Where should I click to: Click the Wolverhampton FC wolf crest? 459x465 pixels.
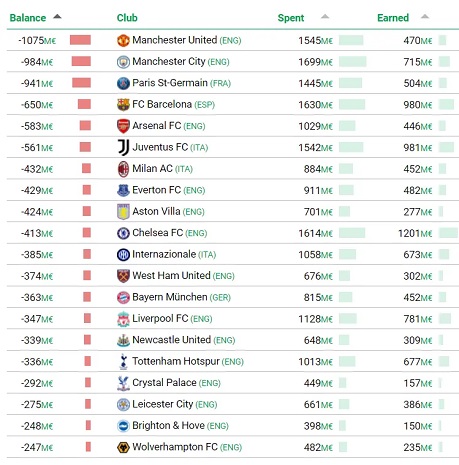123,447
